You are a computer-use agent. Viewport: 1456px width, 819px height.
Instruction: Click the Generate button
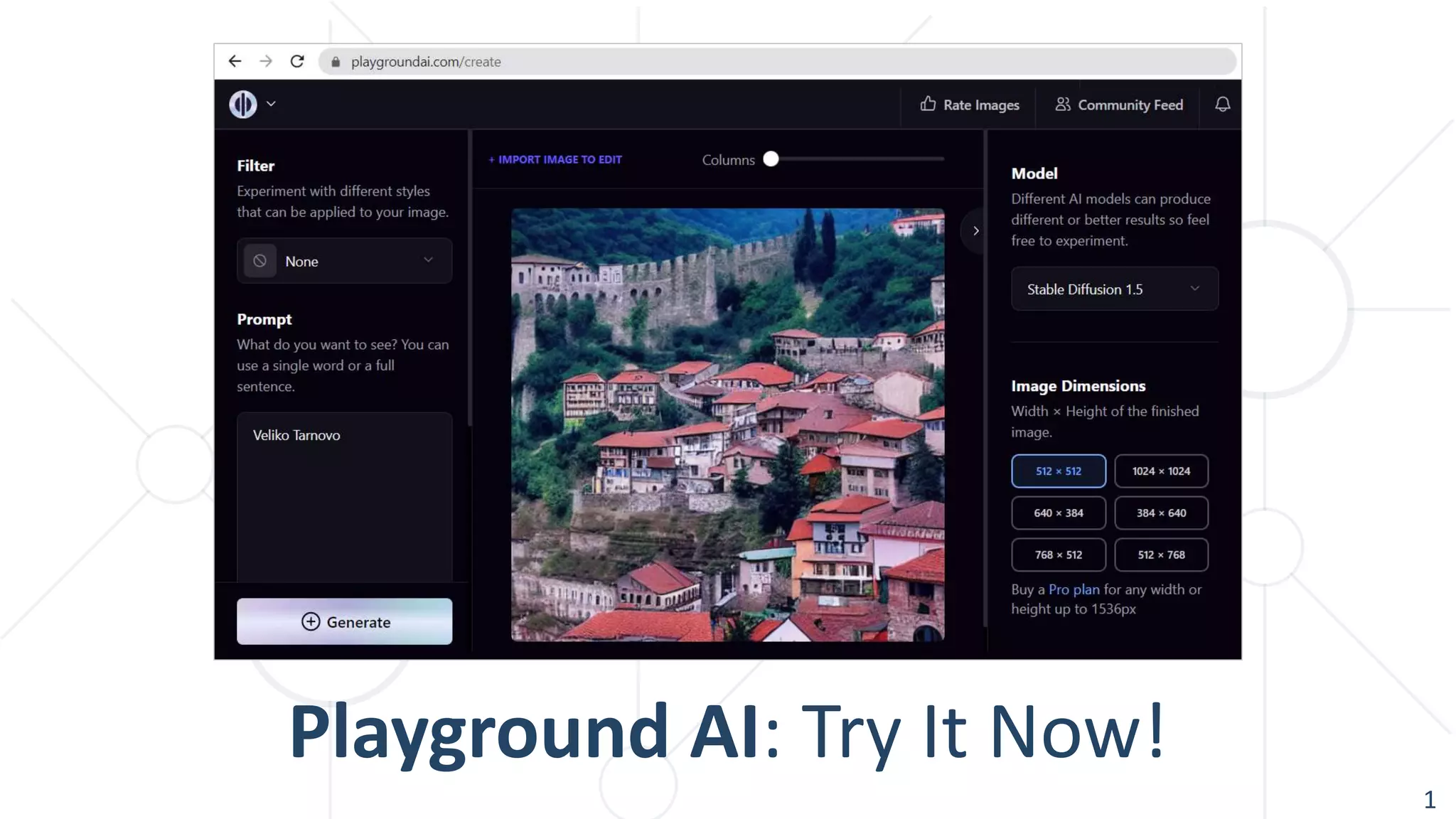[x=344, y=621]
